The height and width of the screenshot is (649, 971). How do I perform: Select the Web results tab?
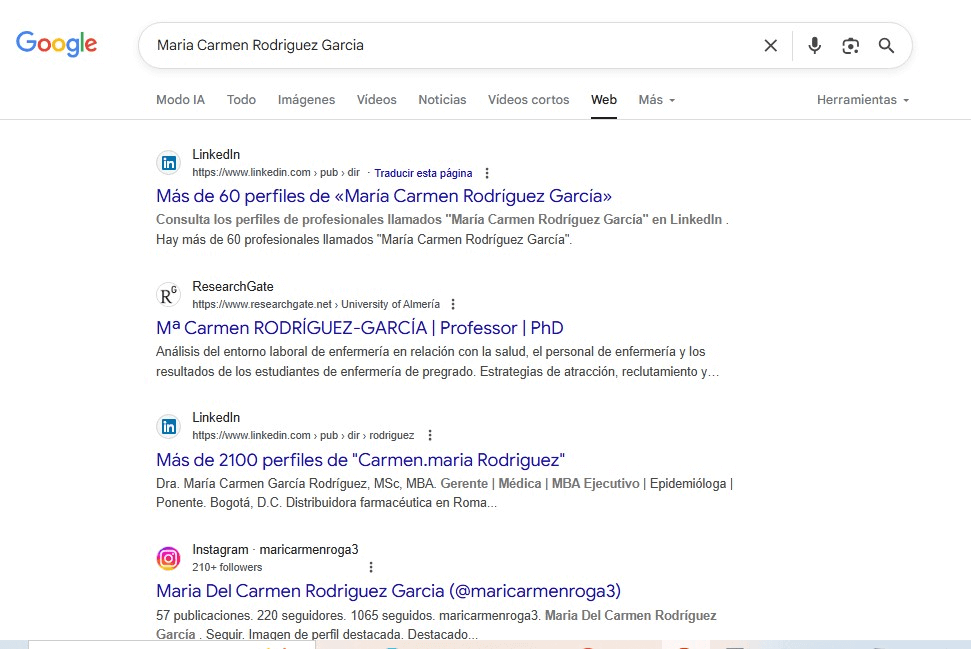(x=604, y=100)
